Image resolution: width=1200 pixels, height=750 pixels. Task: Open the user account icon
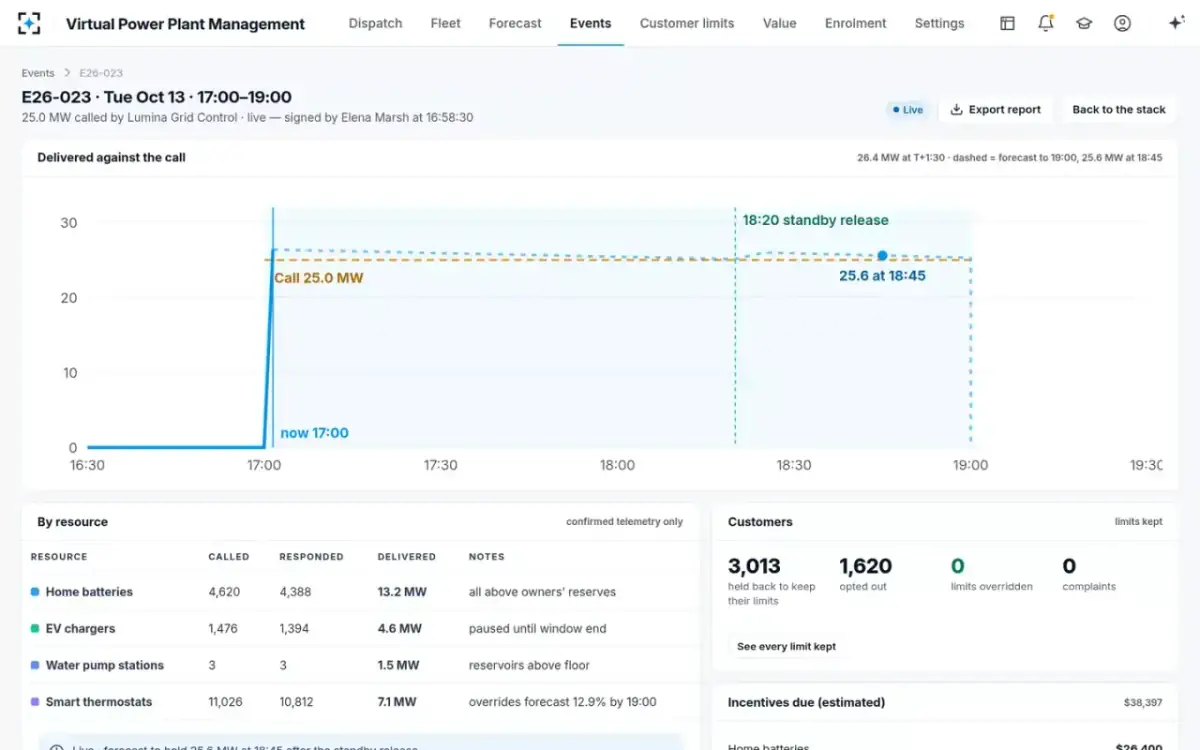click(x=1122, y=23)
